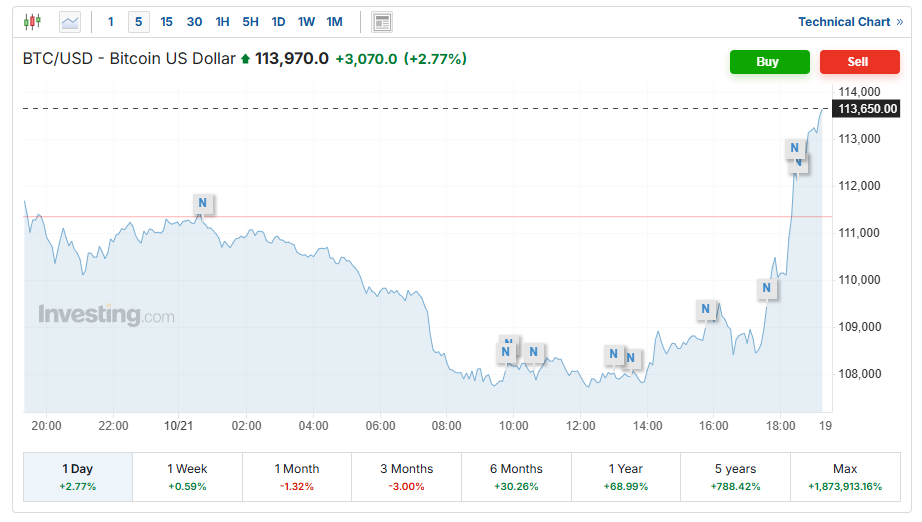Switch to candlestick chart type icon
Screen dimensions: 922x522
tap(33, 21)
